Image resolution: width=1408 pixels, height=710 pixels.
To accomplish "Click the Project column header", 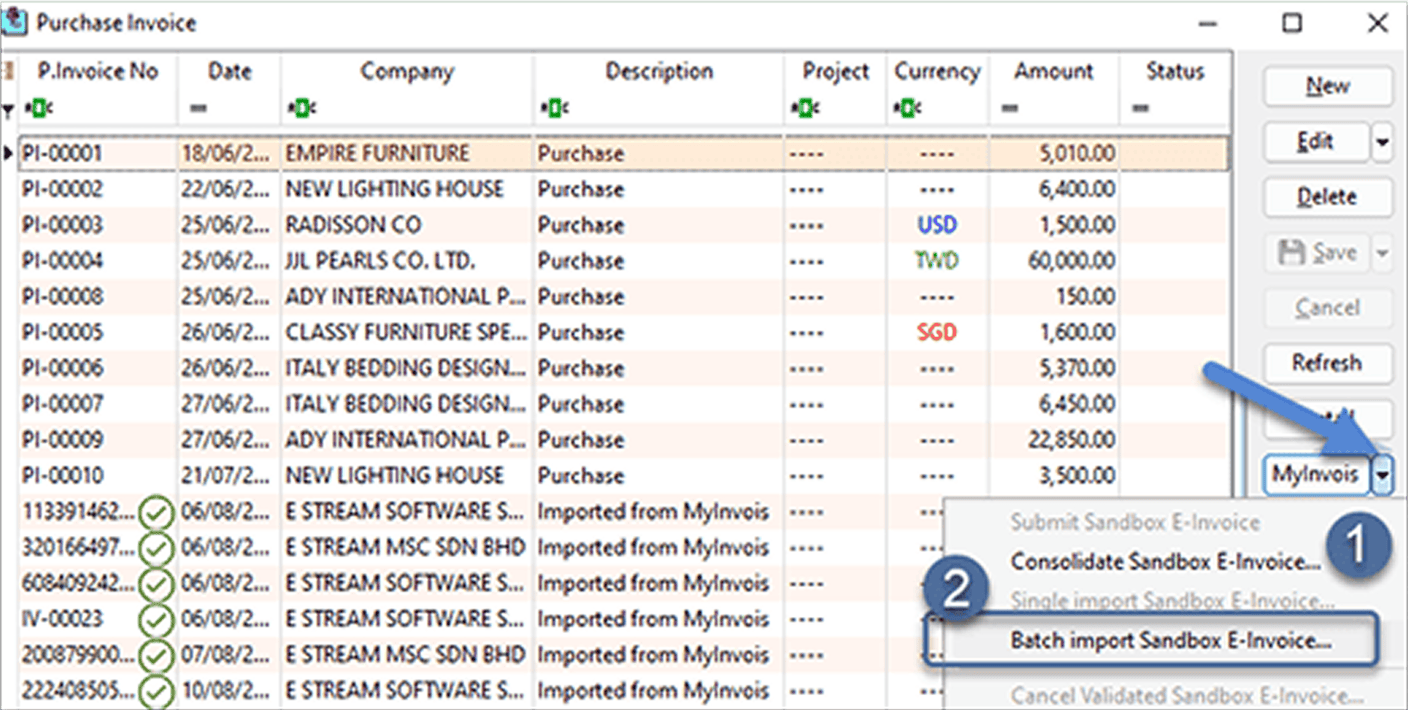I will click(836, 72).
